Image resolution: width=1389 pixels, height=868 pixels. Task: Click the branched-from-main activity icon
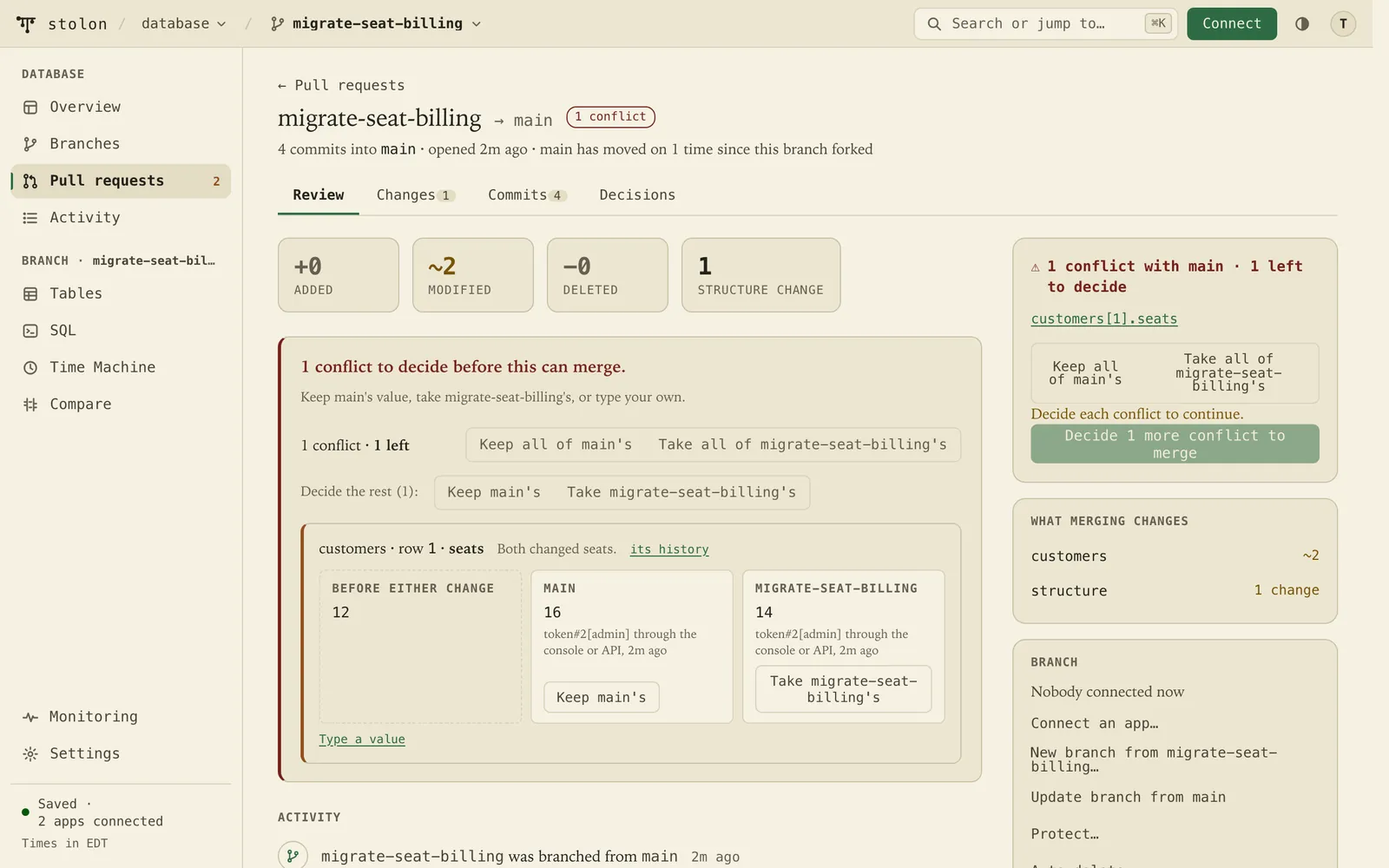293,856
